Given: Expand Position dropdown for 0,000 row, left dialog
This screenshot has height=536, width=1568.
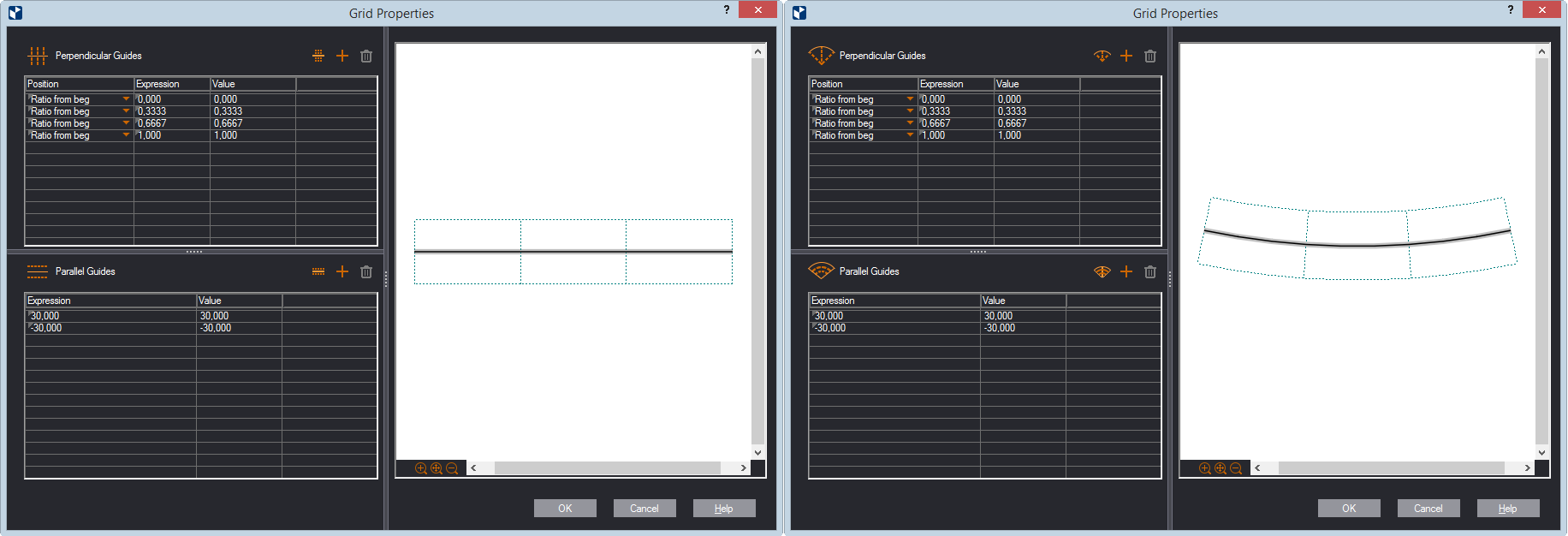Looking at the screenshot, I should 126,99.
